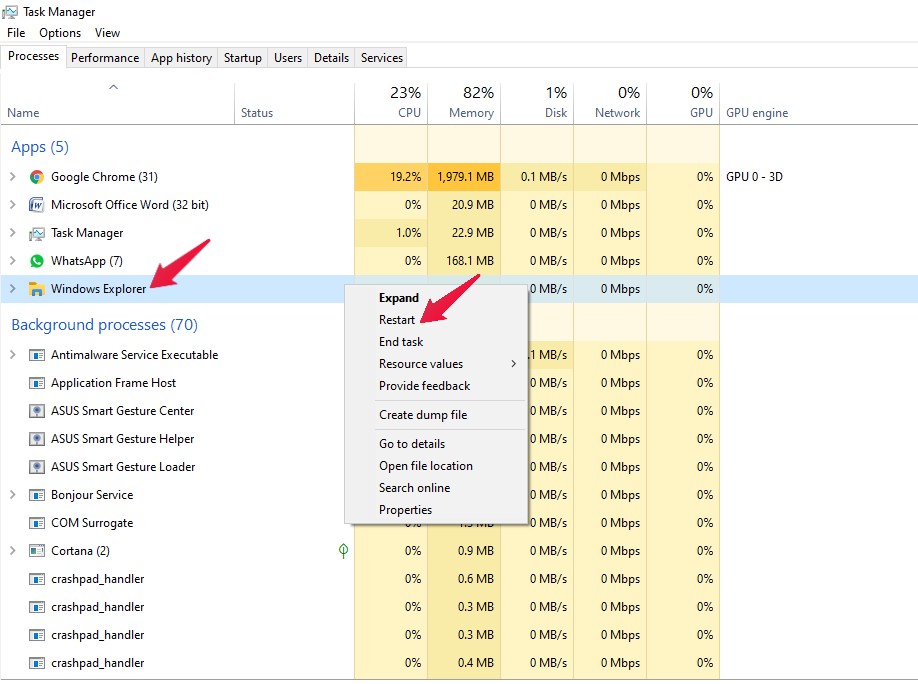Viewport: 918px width, 684px height.
Task: Sort processes by Memory column
Action: pyautogui.click(x=464, y=103)
